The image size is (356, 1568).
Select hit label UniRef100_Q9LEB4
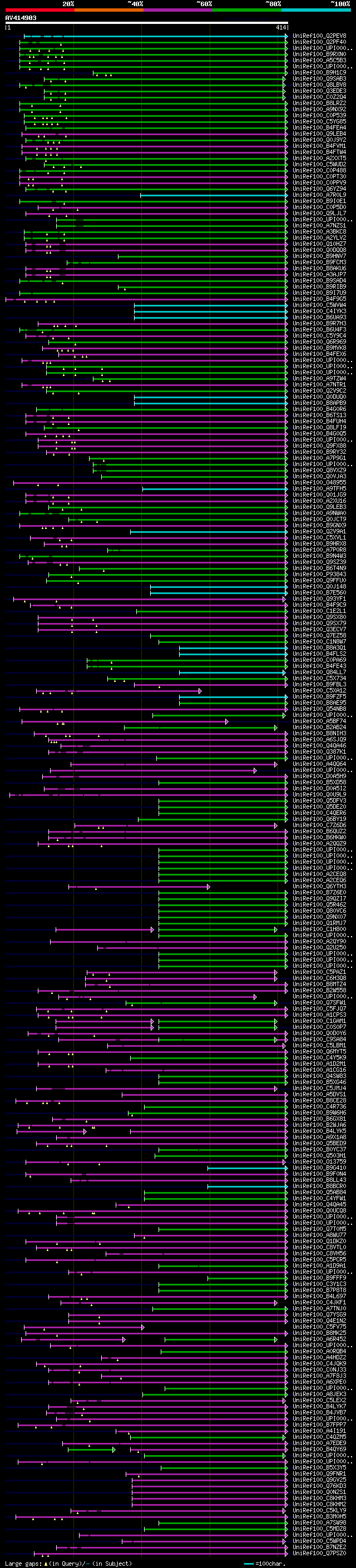[319, 133]
